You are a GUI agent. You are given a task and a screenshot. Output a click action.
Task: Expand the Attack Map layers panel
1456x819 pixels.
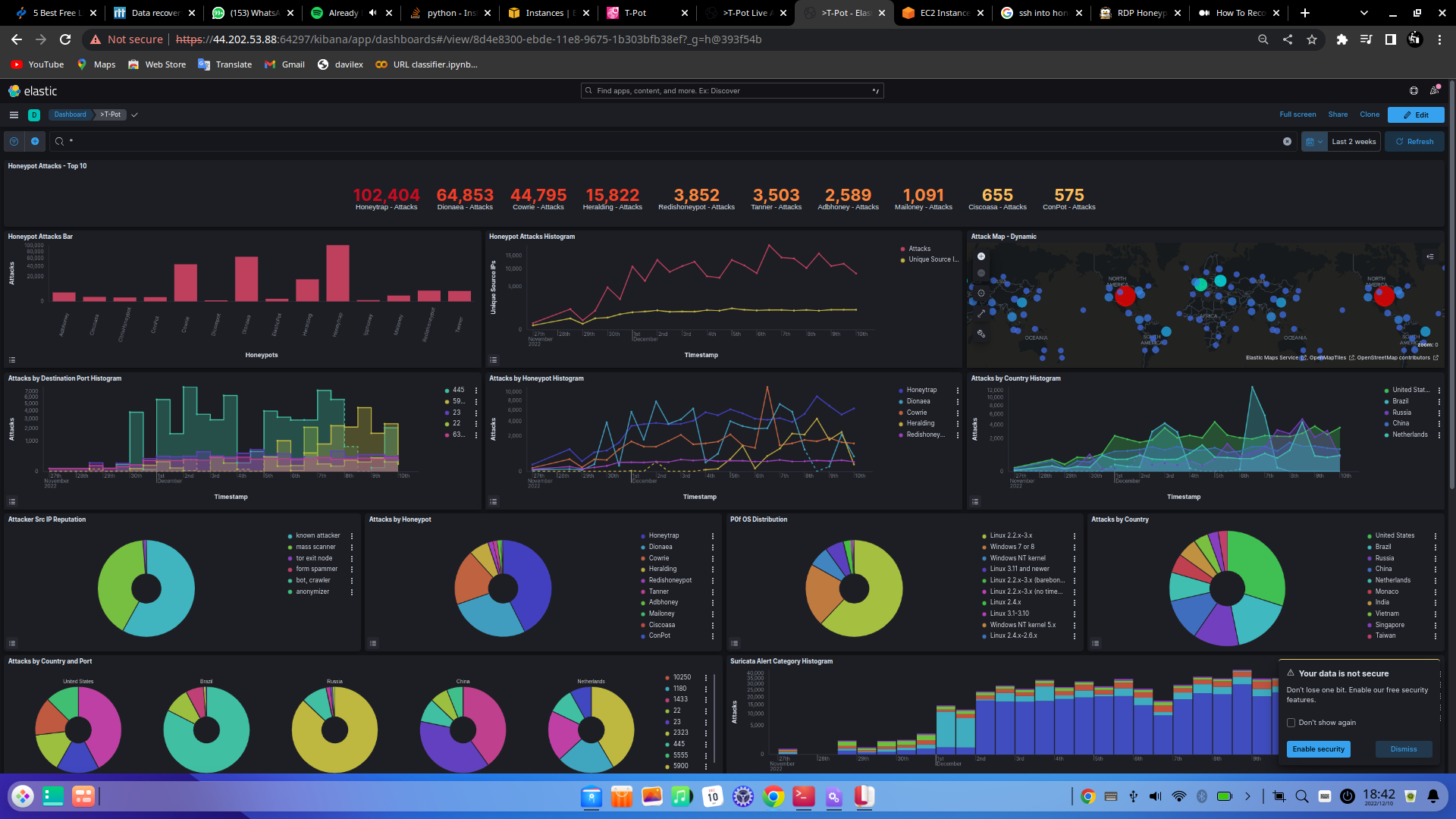coord(1429,256)
